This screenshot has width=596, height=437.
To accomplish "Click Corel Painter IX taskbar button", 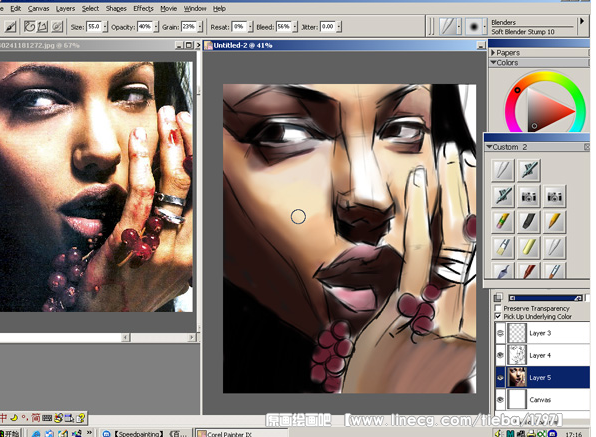I will coord(241,433).
